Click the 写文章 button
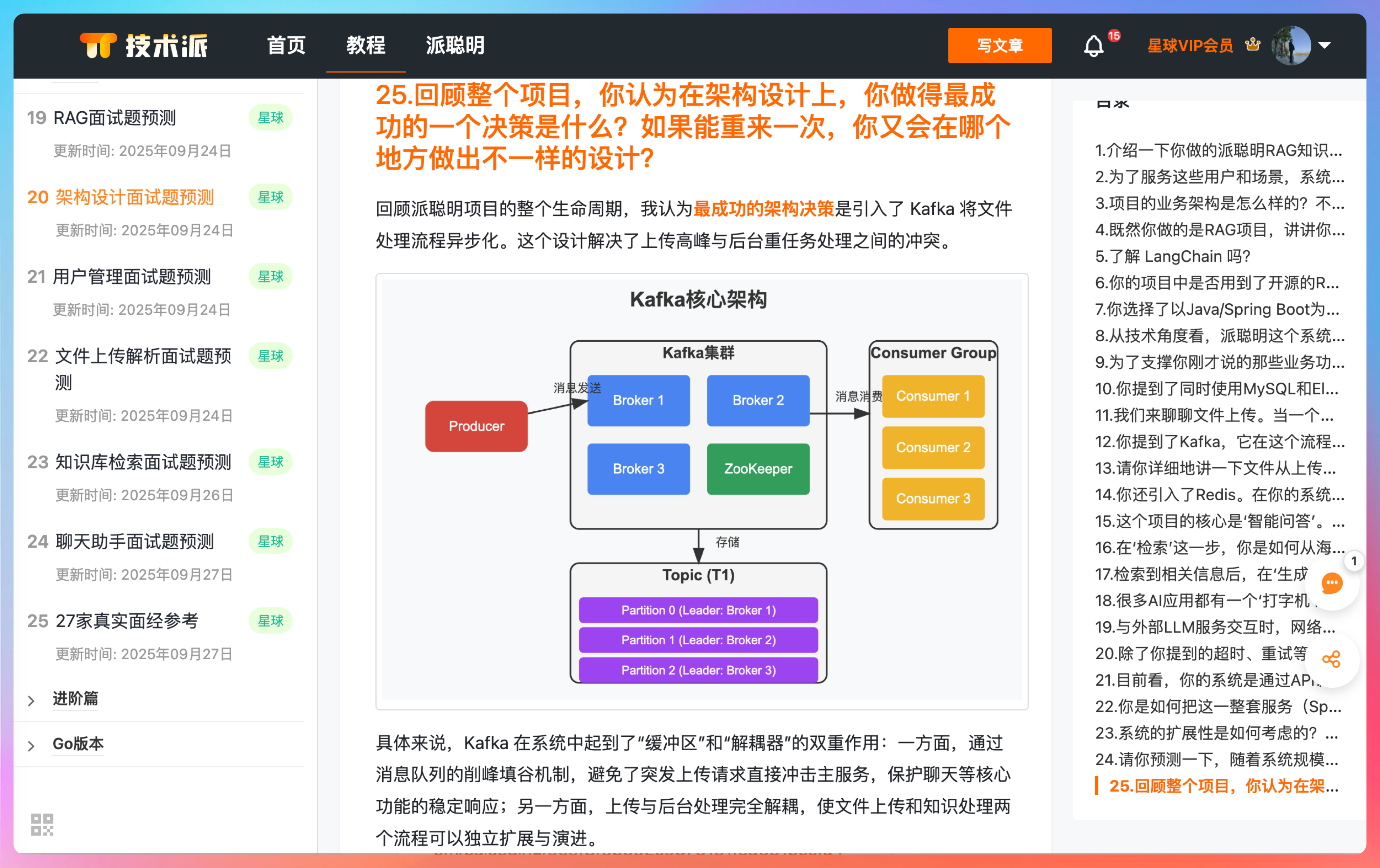The height and width of the screenshot is (868, 1380). (x=999, y=45)
